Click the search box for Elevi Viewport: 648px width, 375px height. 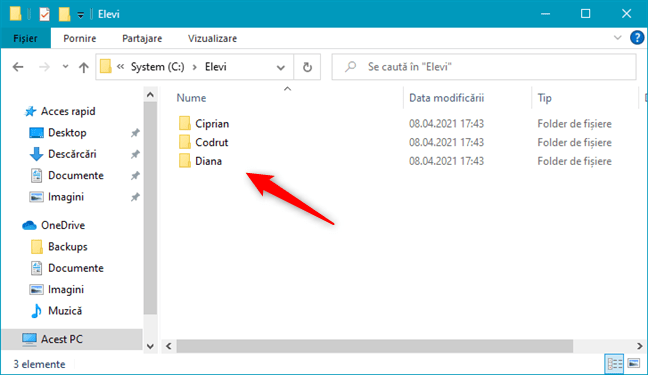(x=484, y=67)
